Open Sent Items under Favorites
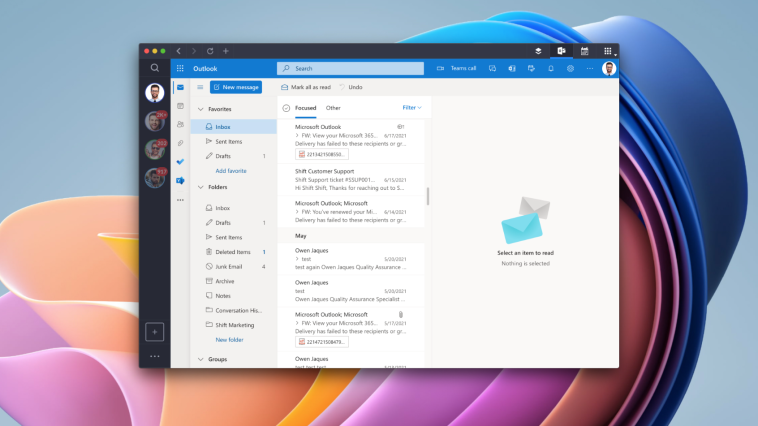 pyautogui.click(x=233, y=141)
